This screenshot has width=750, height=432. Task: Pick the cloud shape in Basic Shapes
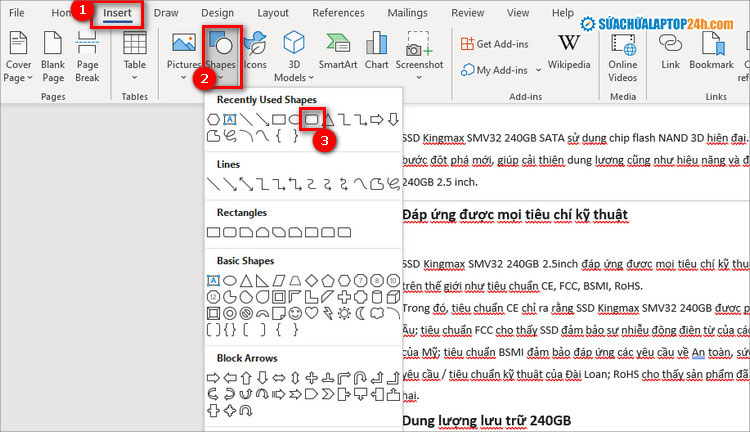375,314
